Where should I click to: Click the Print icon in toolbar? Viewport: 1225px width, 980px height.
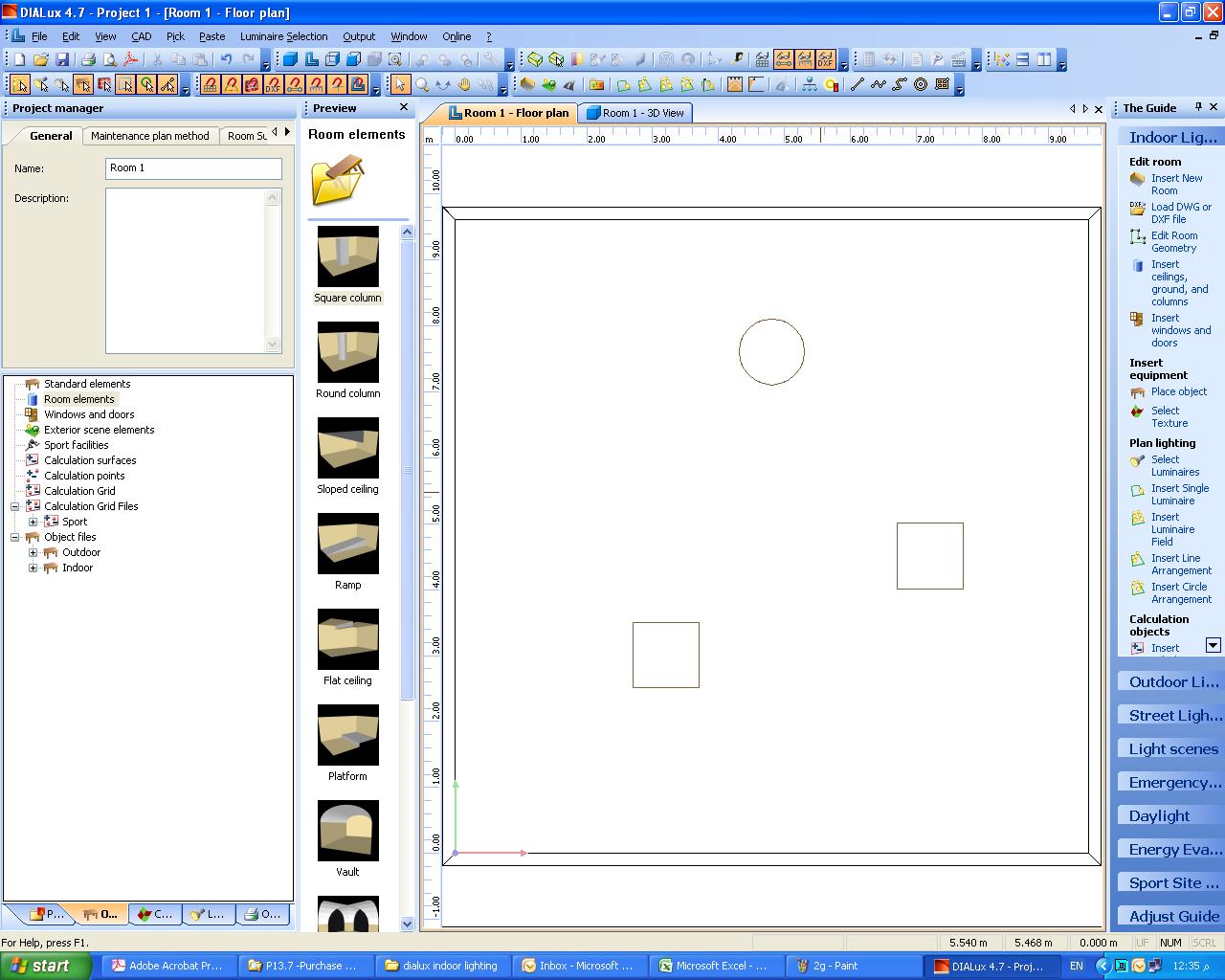click(88, 59)
